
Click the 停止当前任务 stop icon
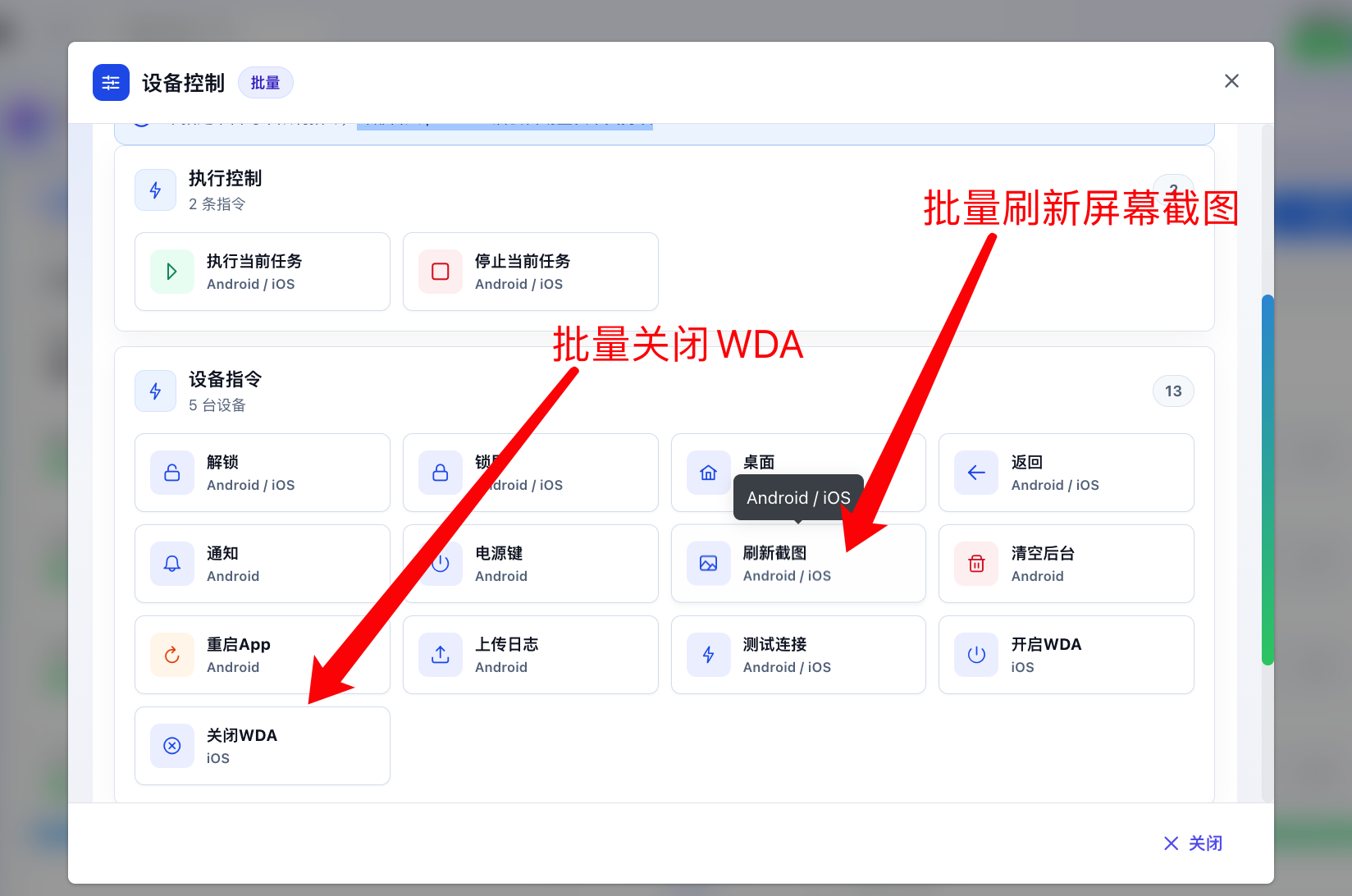coord(441,272)
